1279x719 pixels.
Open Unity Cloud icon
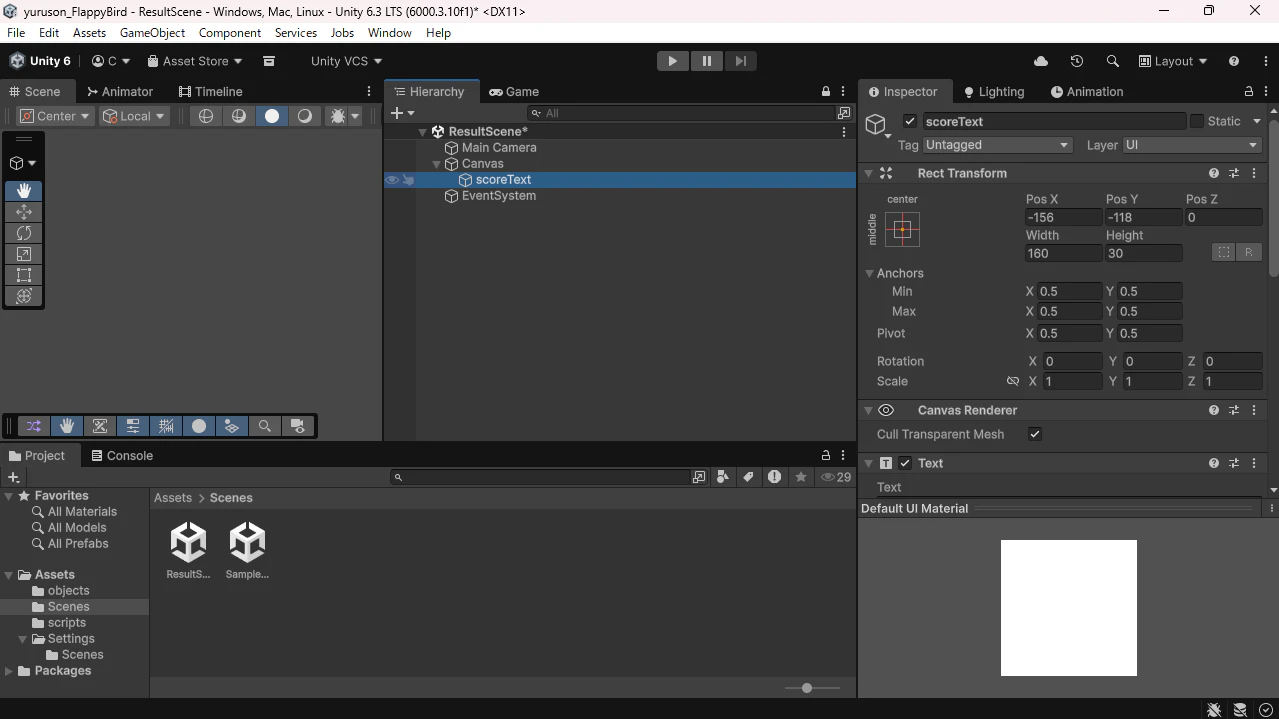1041,61
